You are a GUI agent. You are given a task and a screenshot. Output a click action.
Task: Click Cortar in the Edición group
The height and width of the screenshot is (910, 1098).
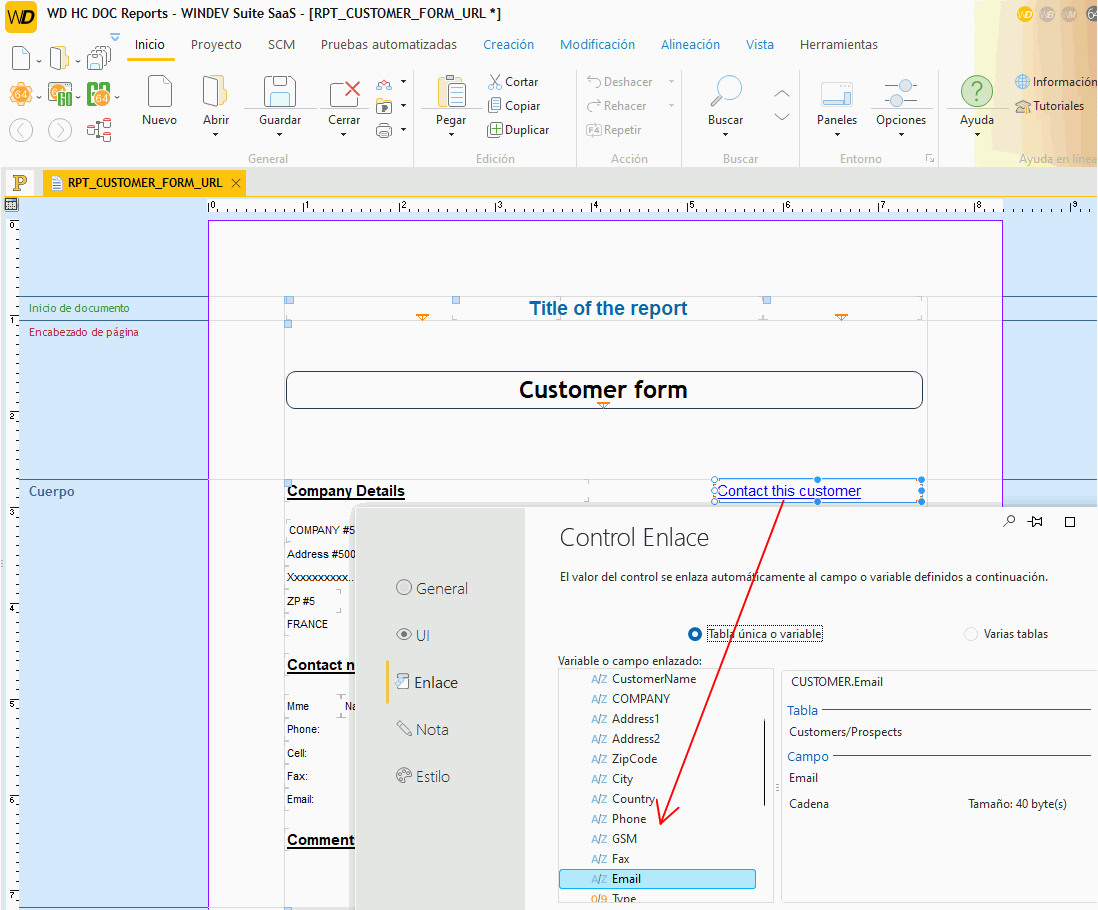tap(513, 82)
